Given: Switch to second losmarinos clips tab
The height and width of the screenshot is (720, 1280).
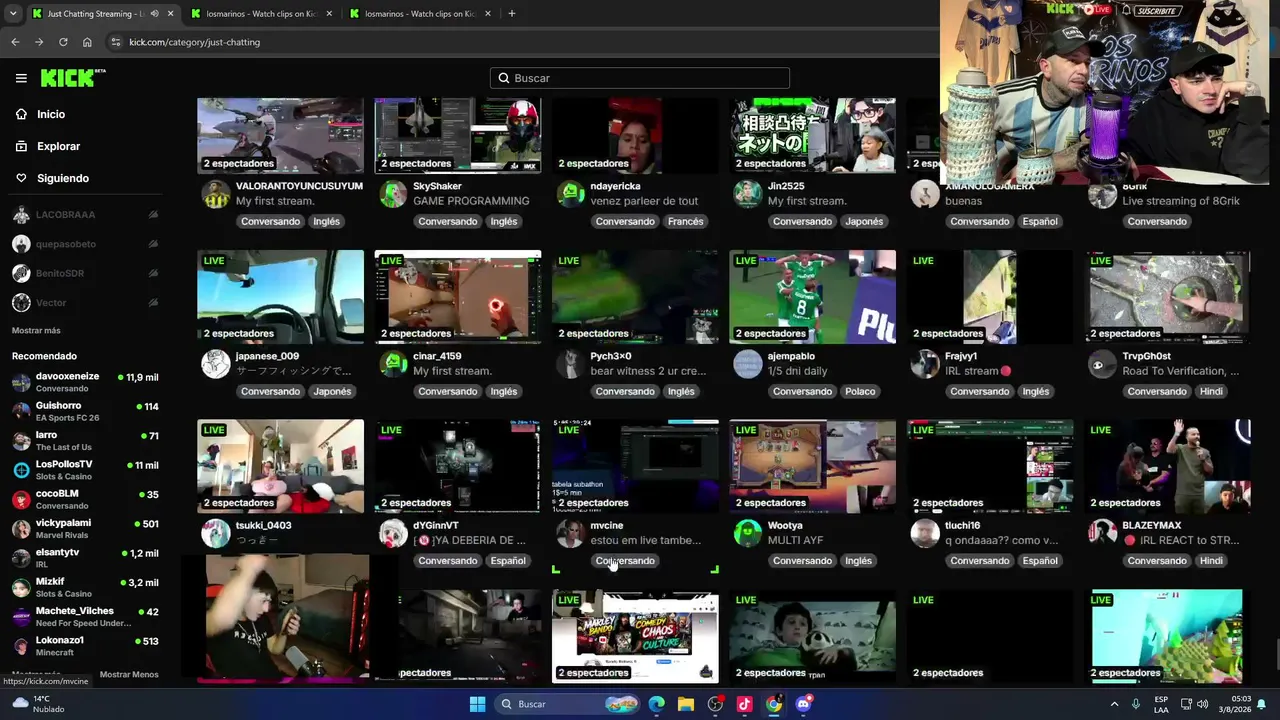Looking at the screenshot, I should 263,14.
